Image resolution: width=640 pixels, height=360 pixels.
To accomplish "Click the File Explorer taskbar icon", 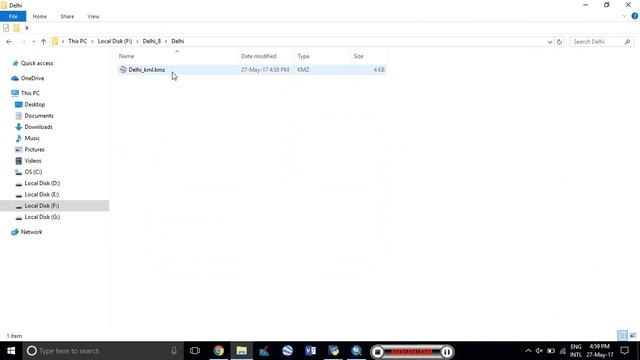I will coord(242,351).
